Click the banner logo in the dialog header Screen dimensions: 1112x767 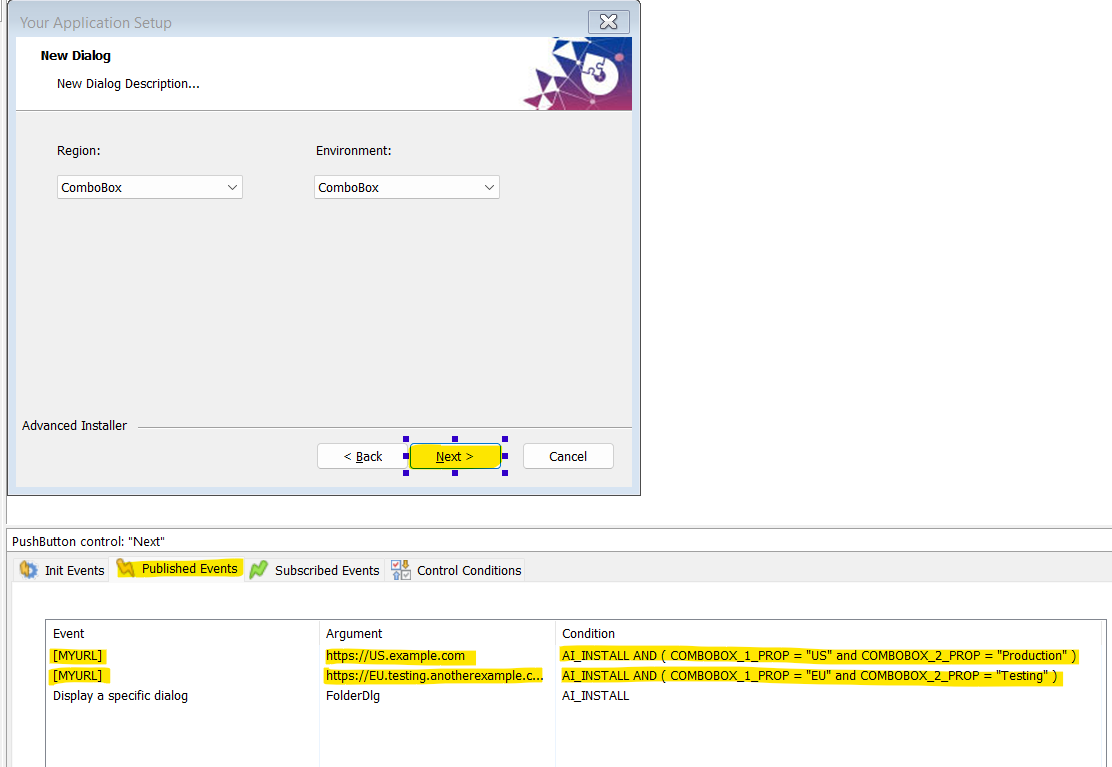(x=578, y=74)
